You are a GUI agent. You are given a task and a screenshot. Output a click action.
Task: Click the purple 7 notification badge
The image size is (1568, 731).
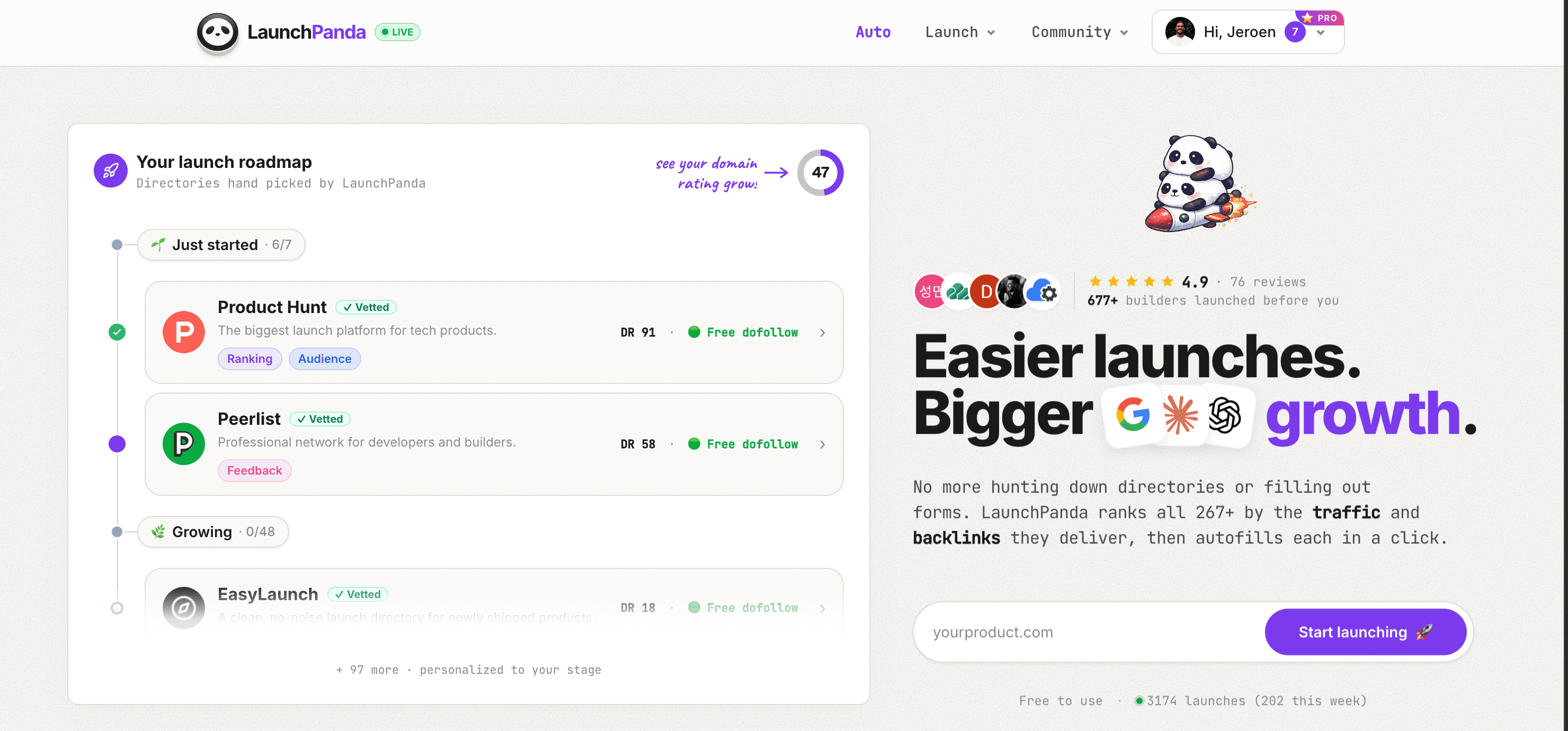pos(1295,32)
